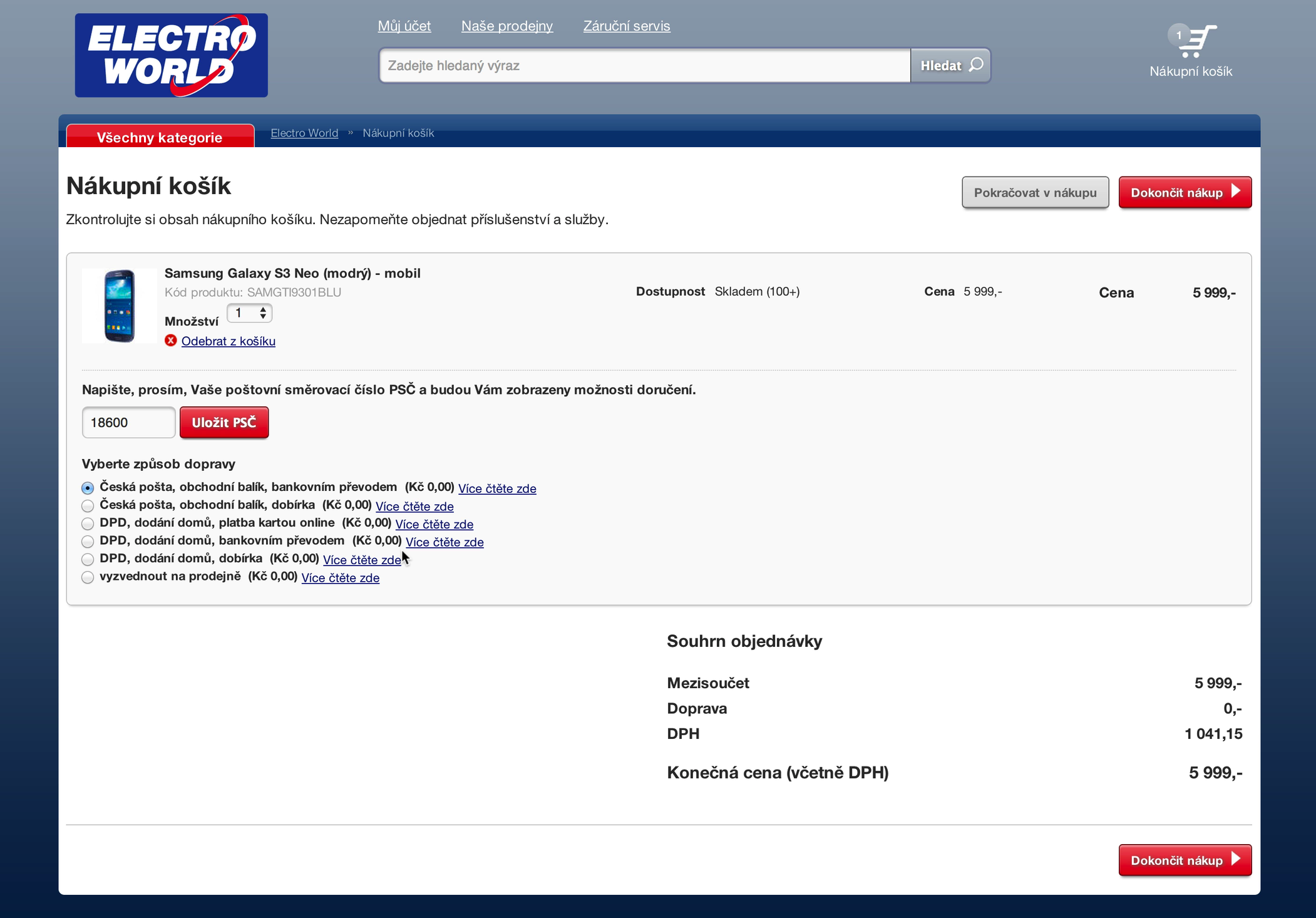Open Více čtěte zde for pošta dobírka

[x=414, y=506]
